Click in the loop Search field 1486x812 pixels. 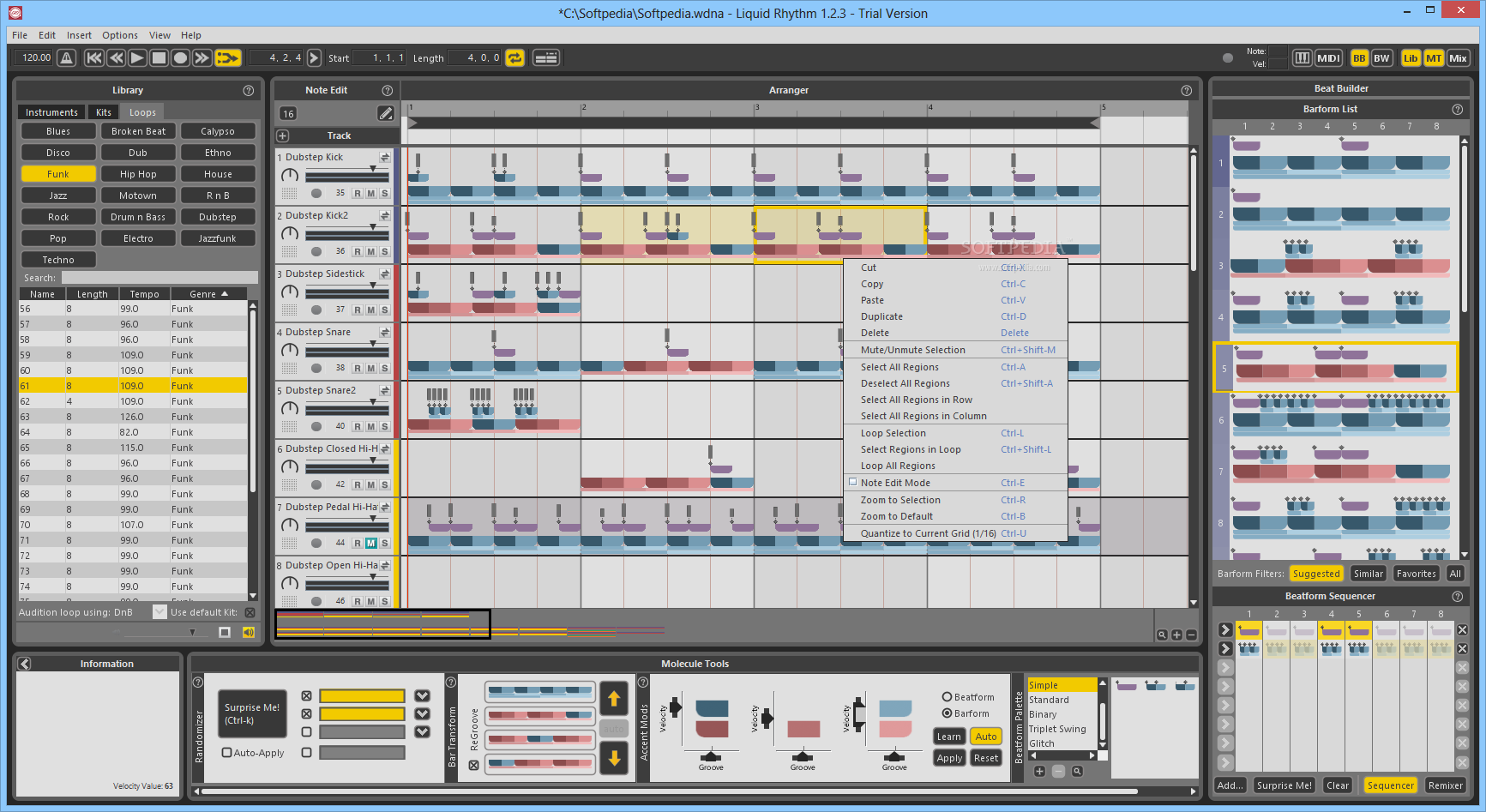[x=159, y=278]
